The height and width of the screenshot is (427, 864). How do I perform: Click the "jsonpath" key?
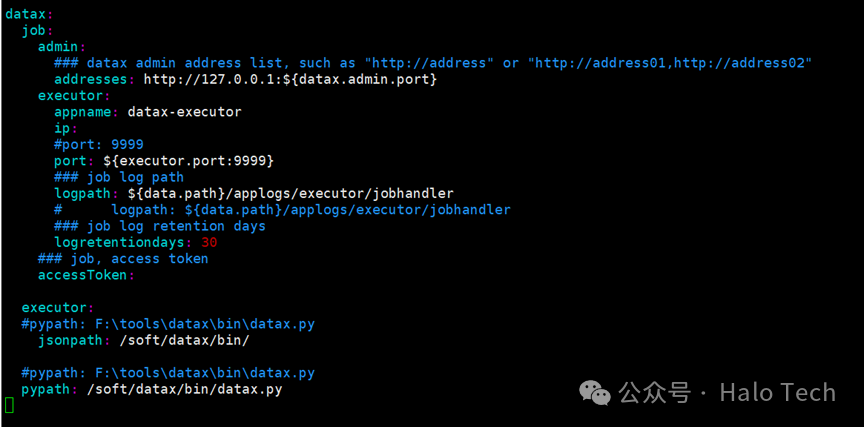tap(70, 340)
